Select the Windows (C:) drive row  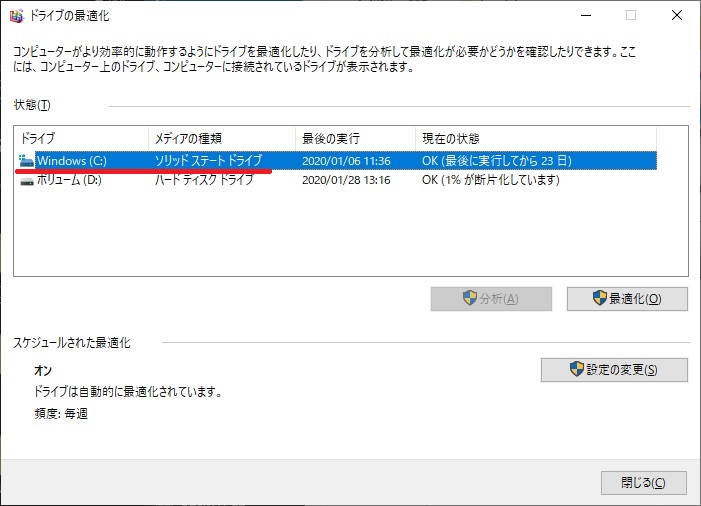coord(336,161)
